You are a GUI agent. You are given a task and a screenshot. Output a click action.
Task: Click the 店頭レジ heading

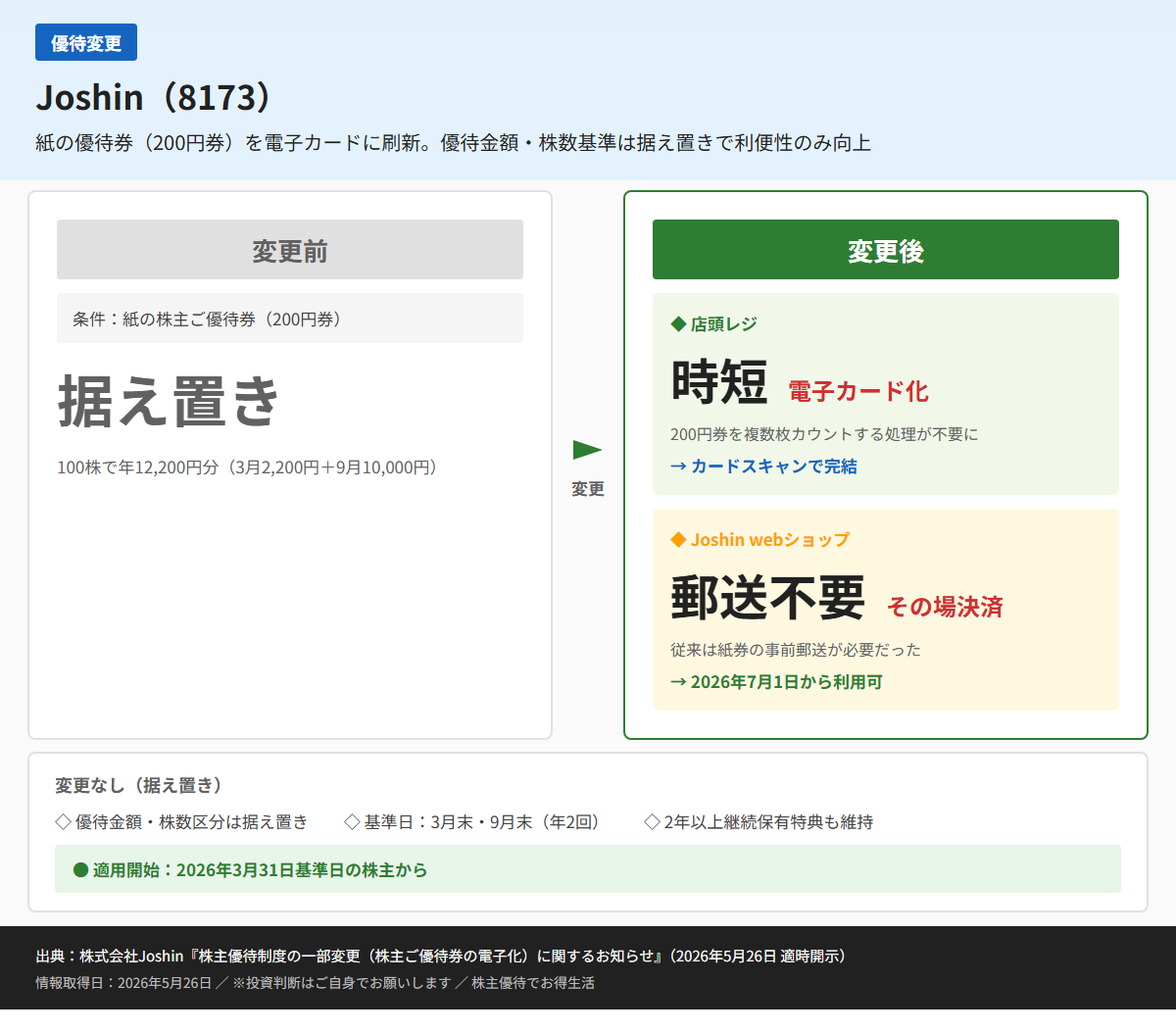[724, 323]
